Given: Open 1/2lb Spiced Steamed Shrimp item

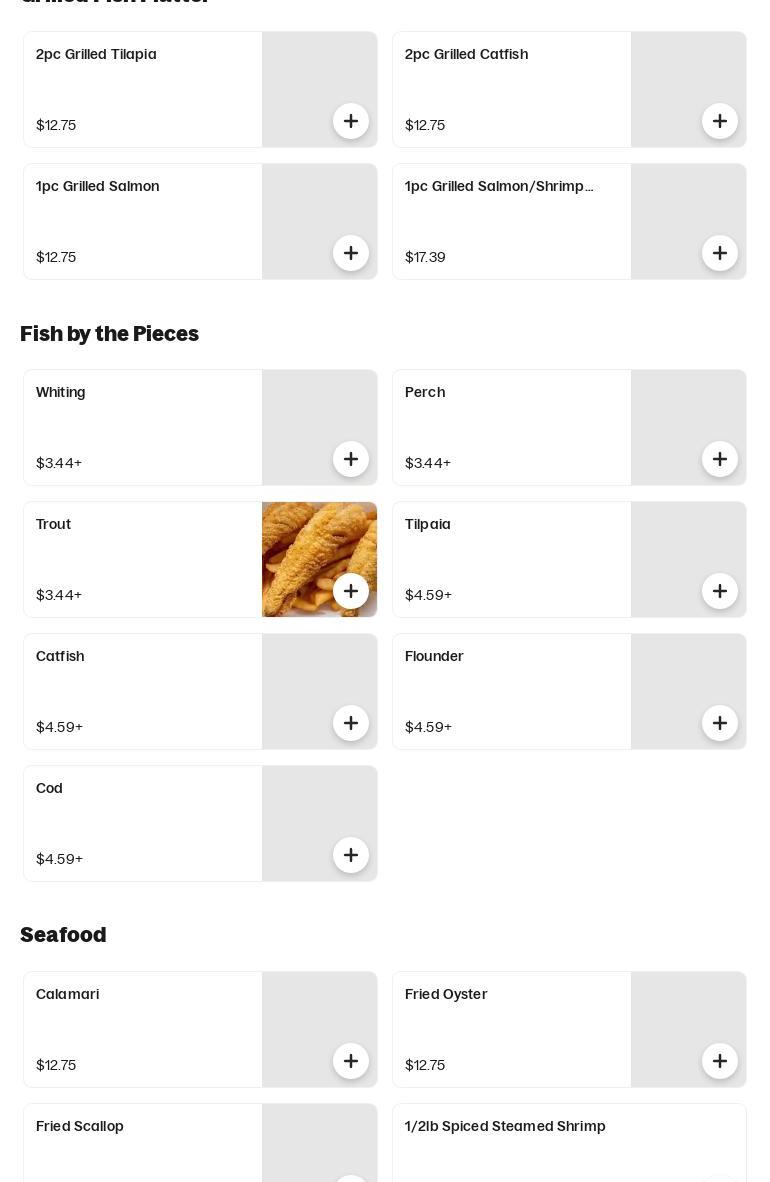Looking at the screenshot, I should [x=505, y=1126].
